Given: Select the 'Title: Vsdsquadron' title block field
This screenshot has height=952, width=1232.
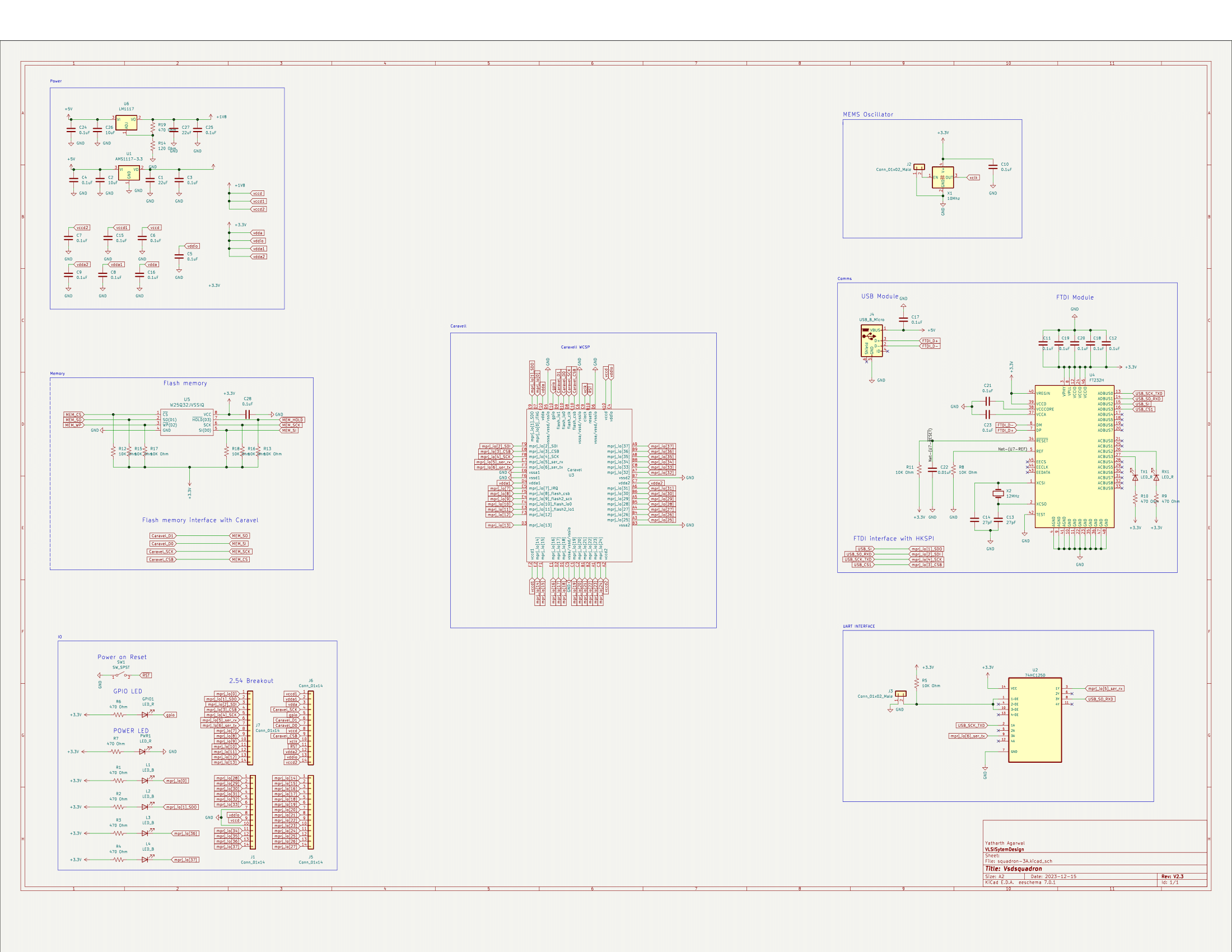Looking at the screenshot, I should [x=1013, y=869].
